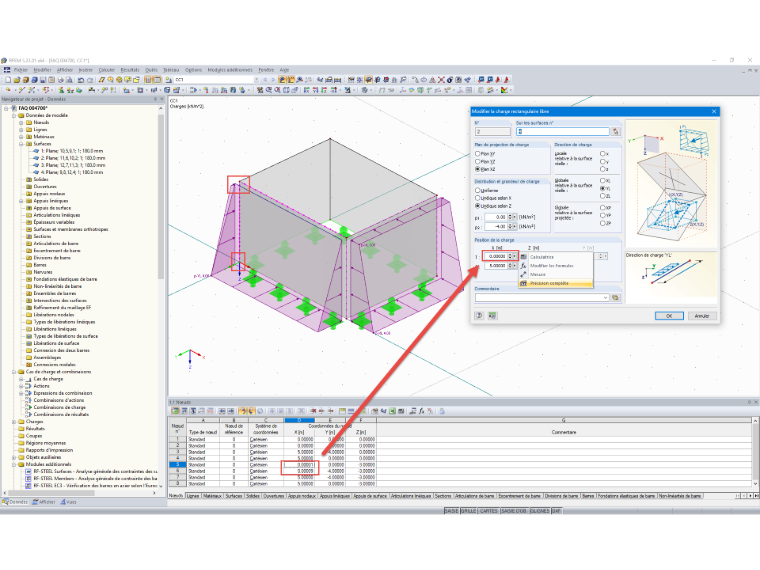The height and width of the screenshot is (570, 760).
Task: Choose Précision complète from context menu
Action: (x=555, y=283)
